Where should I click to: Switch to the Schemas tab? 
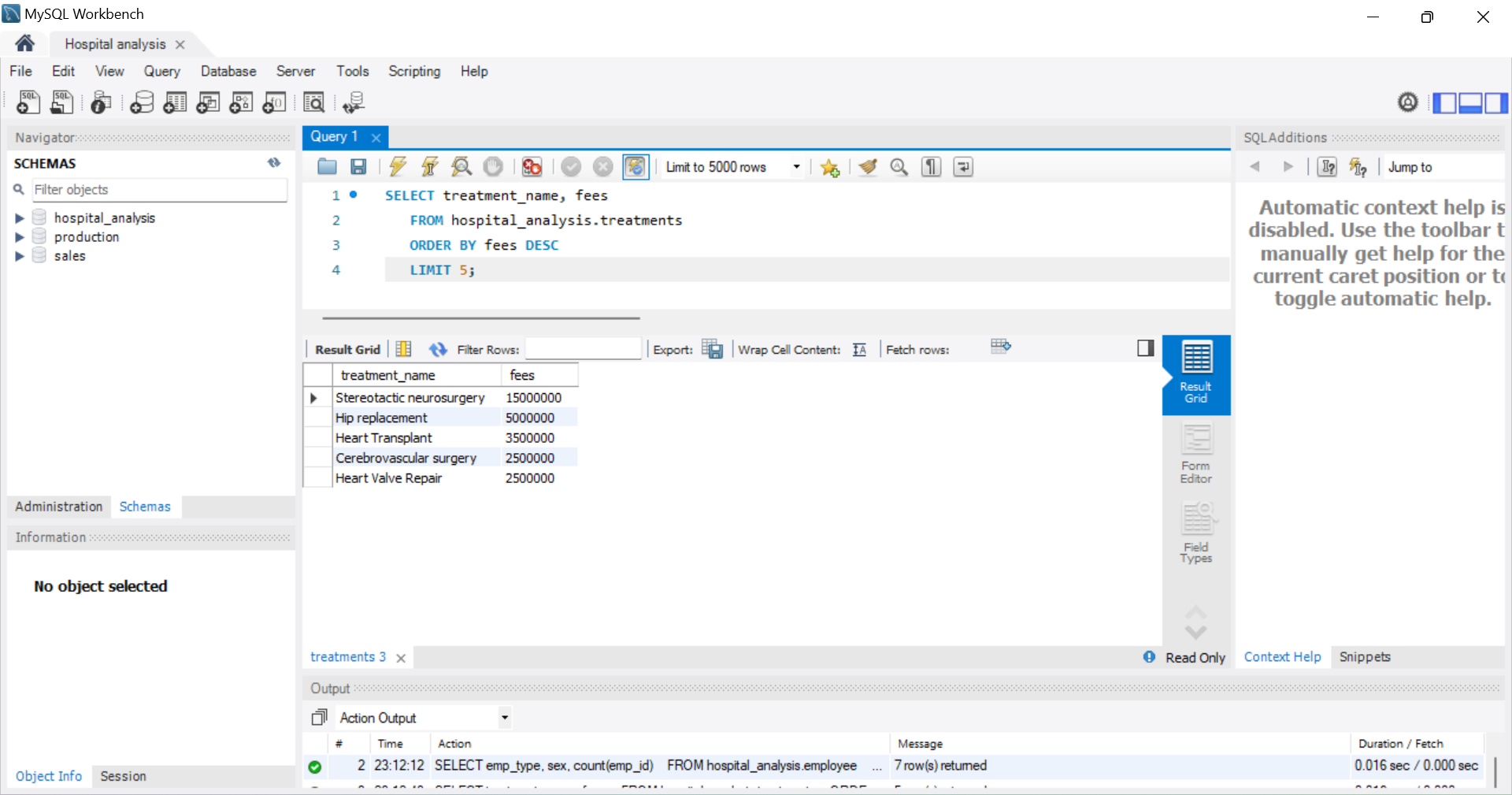145,507
